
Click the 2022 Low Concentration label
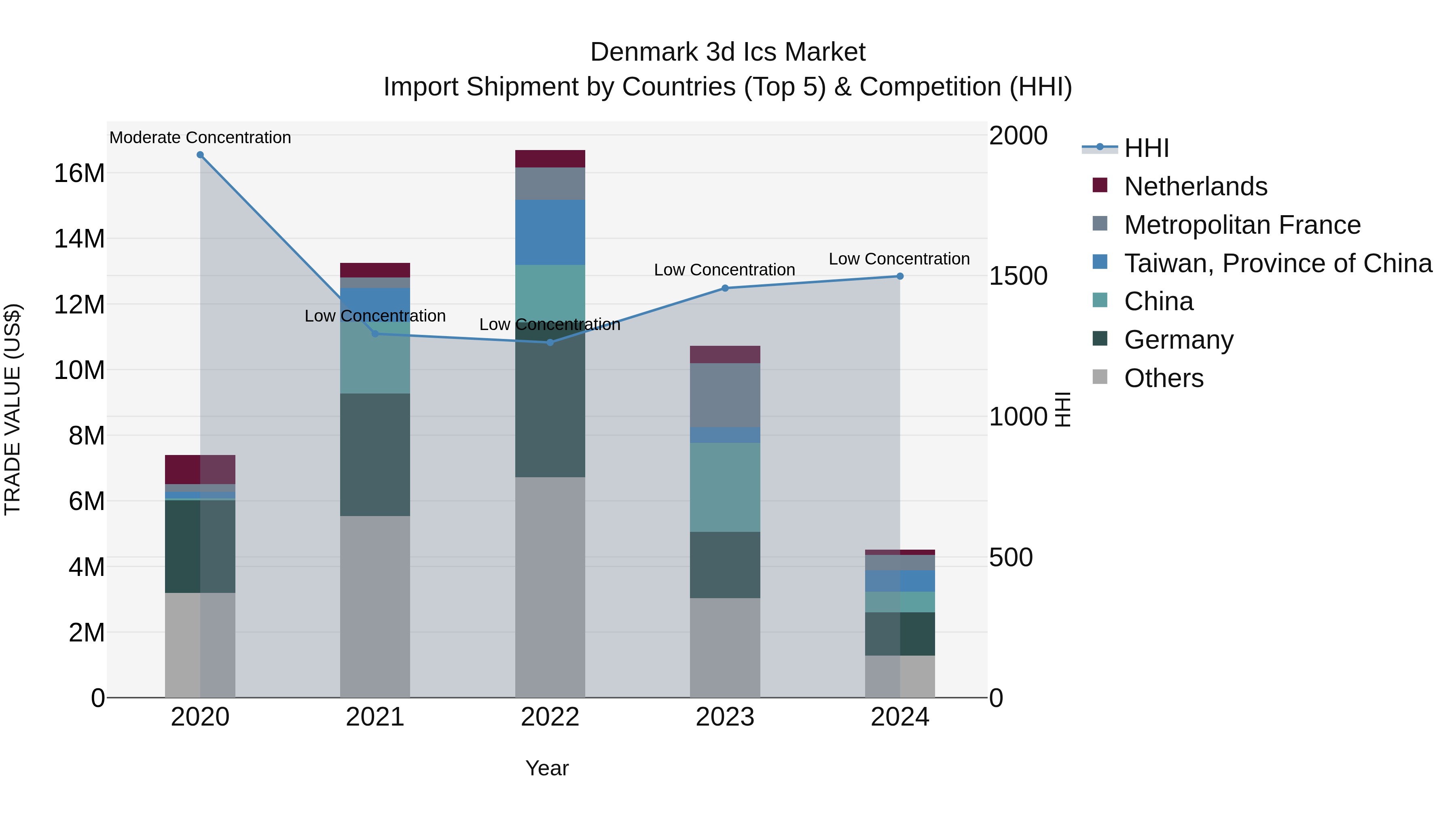tap(550, 324)
